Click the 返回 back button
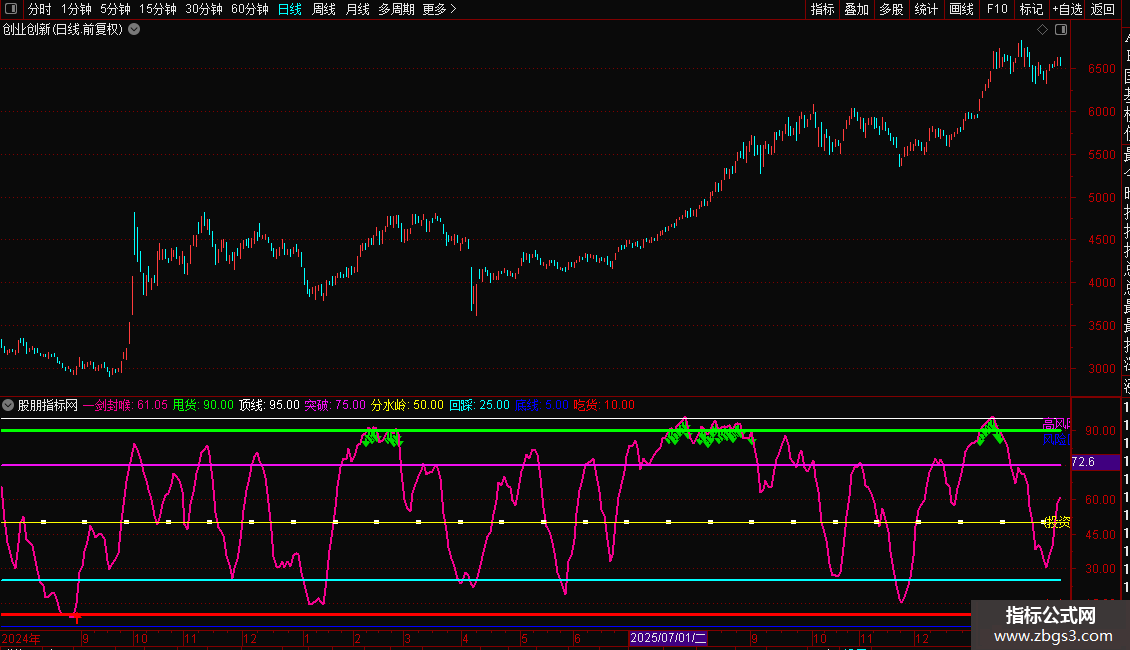 tap(1103, 9)
